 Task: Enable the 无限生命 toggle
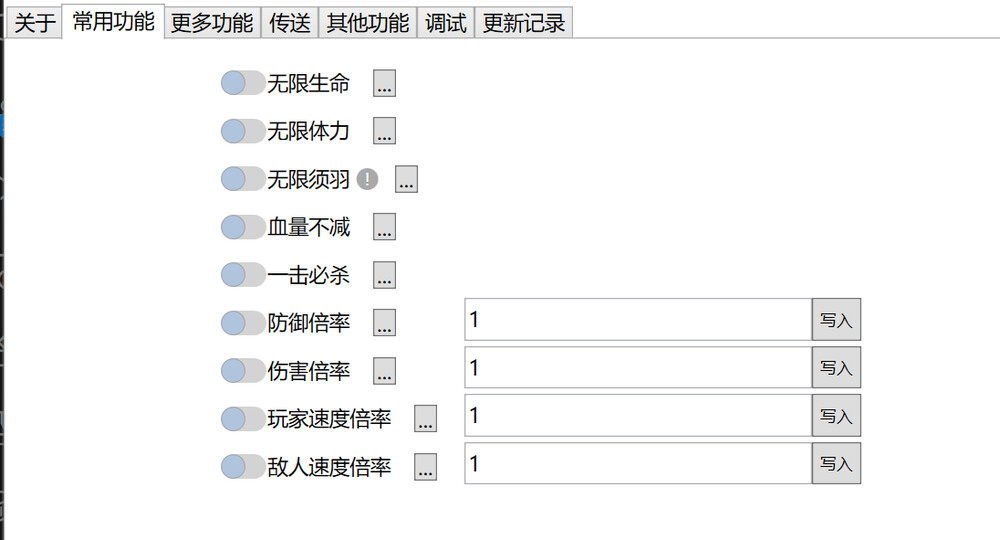(x=243, y=83)
